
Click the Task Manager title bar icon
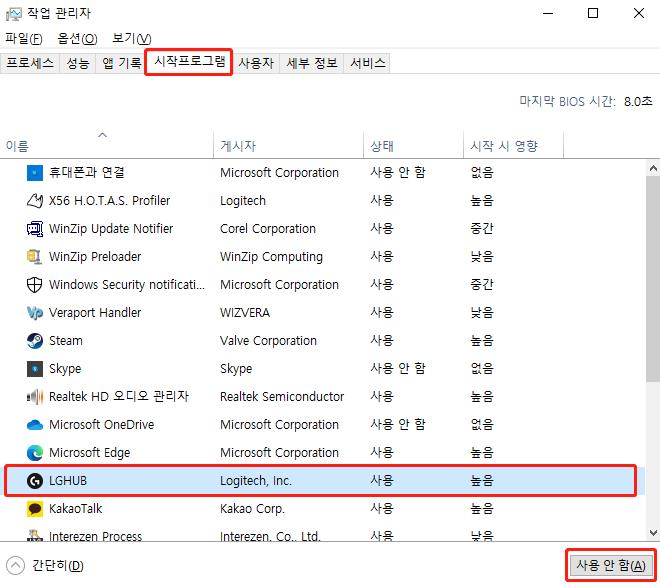point(13,14)
